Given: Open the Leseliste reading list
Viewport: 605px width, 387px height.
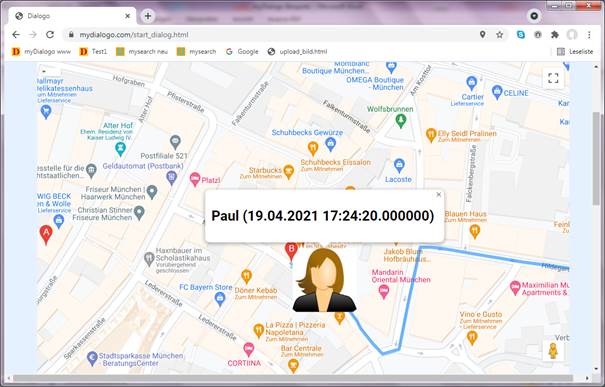Looking at the screenshot, I should (575, 51).
